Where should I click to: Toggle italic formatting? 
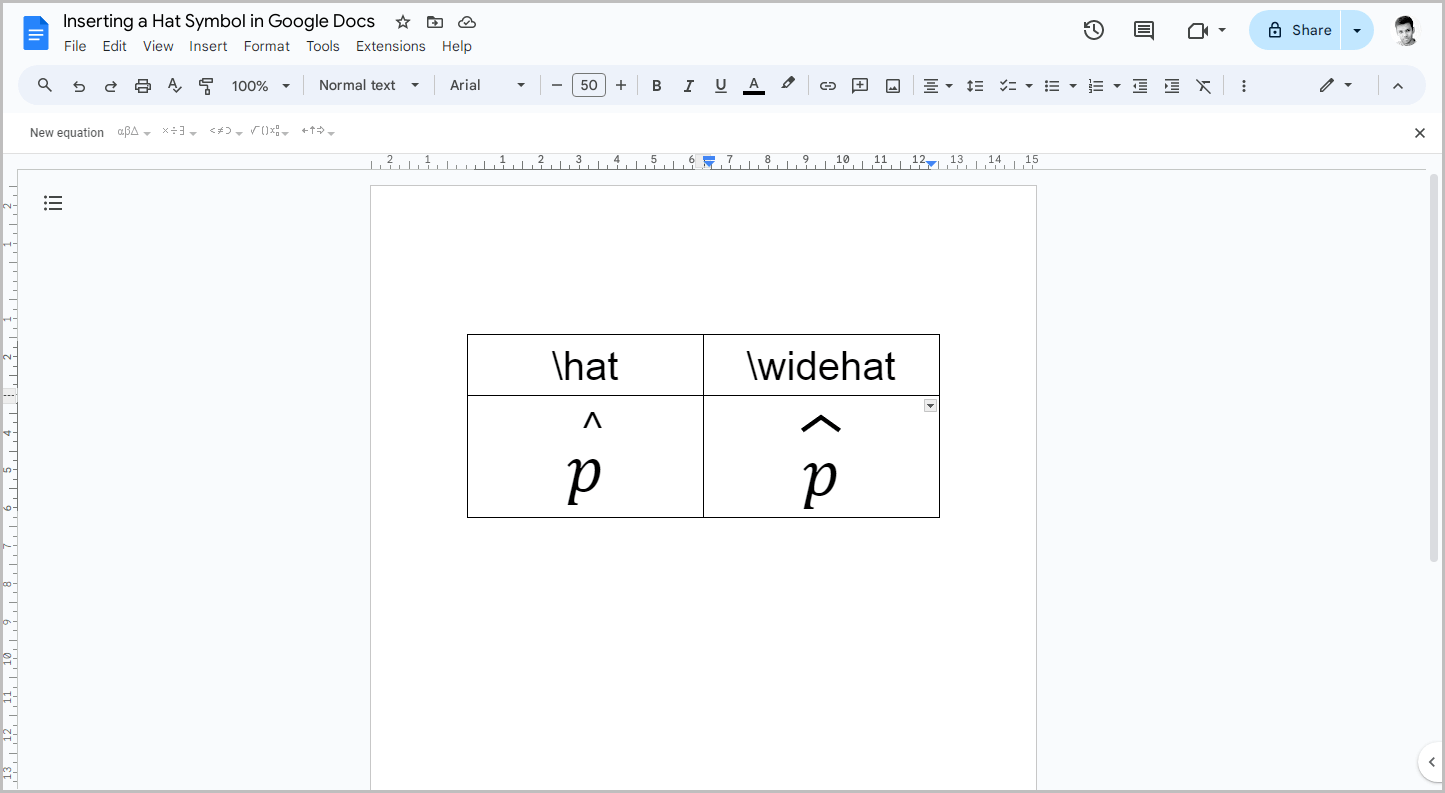click(x=688, y=85)
